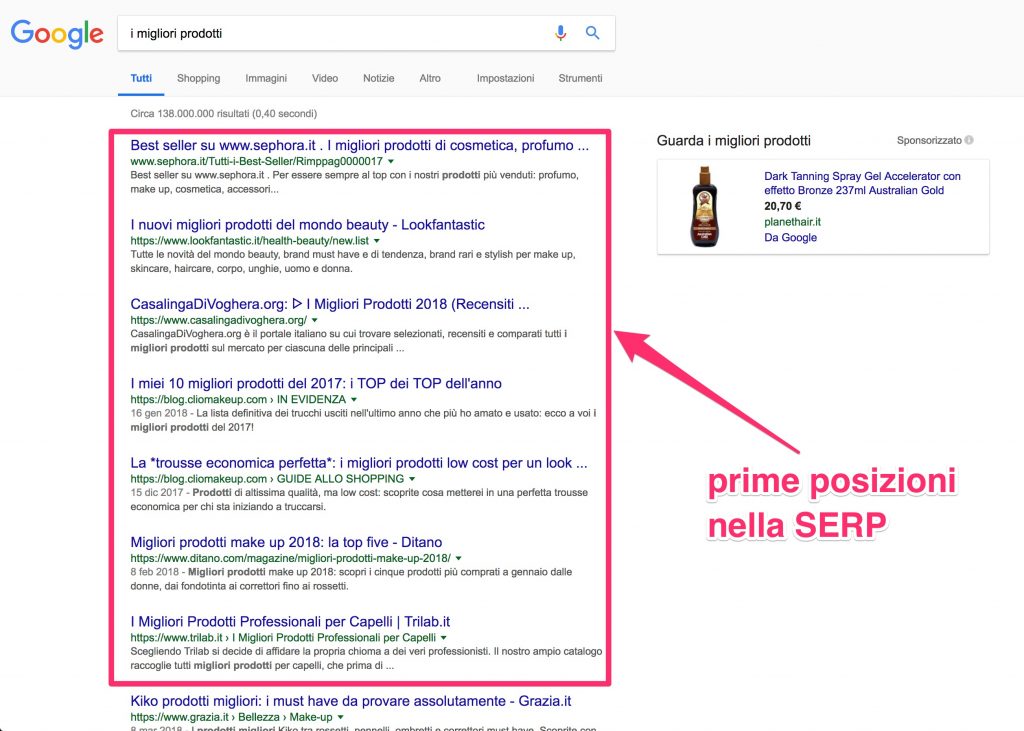Click 'Circa 138.000.000 risultati' stats text
The width and height of the screenshot is (1024, 731).
pyautogui.click(x=223, y=114)
